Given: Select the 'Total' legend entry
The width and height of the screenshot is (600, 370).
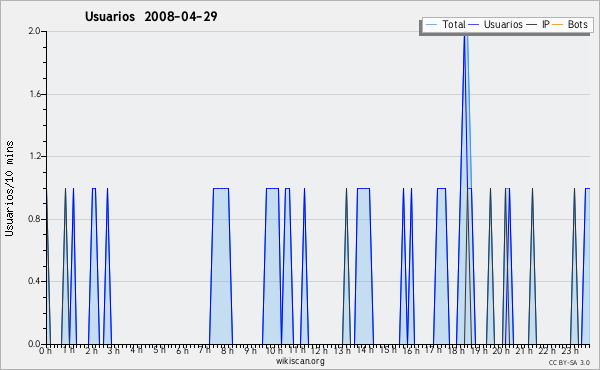Looking at the screenshot, I should (445, 24).
